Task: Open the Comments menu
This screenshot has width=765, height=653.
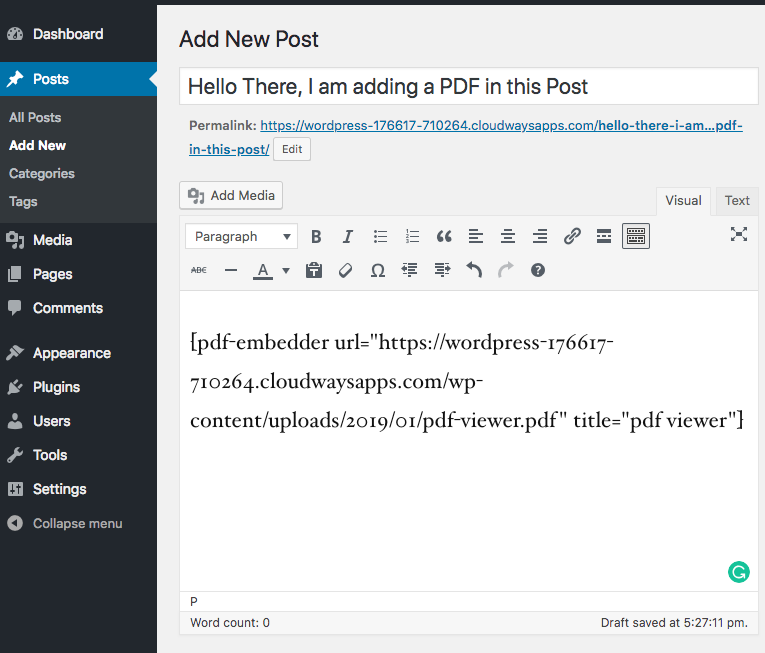Action: 78,308
